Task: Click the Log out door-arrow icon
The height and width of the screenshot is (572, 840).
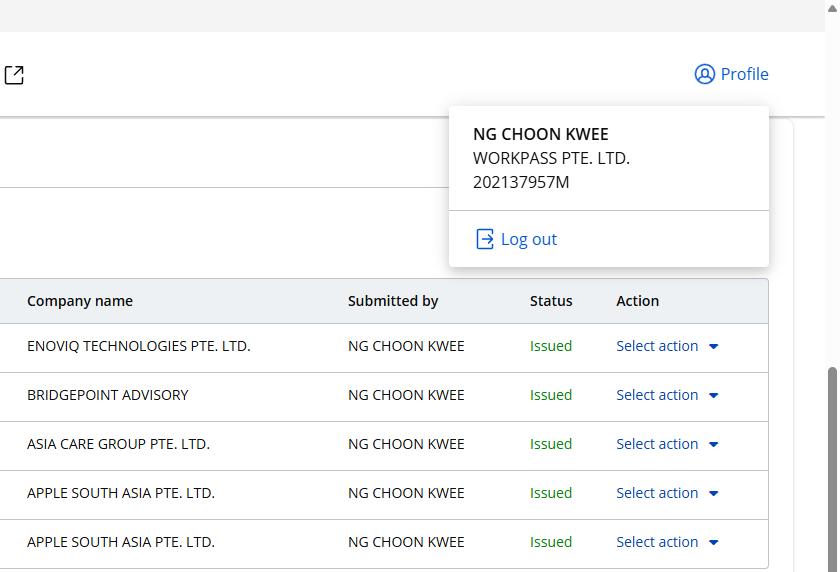Action: [485, 239]
